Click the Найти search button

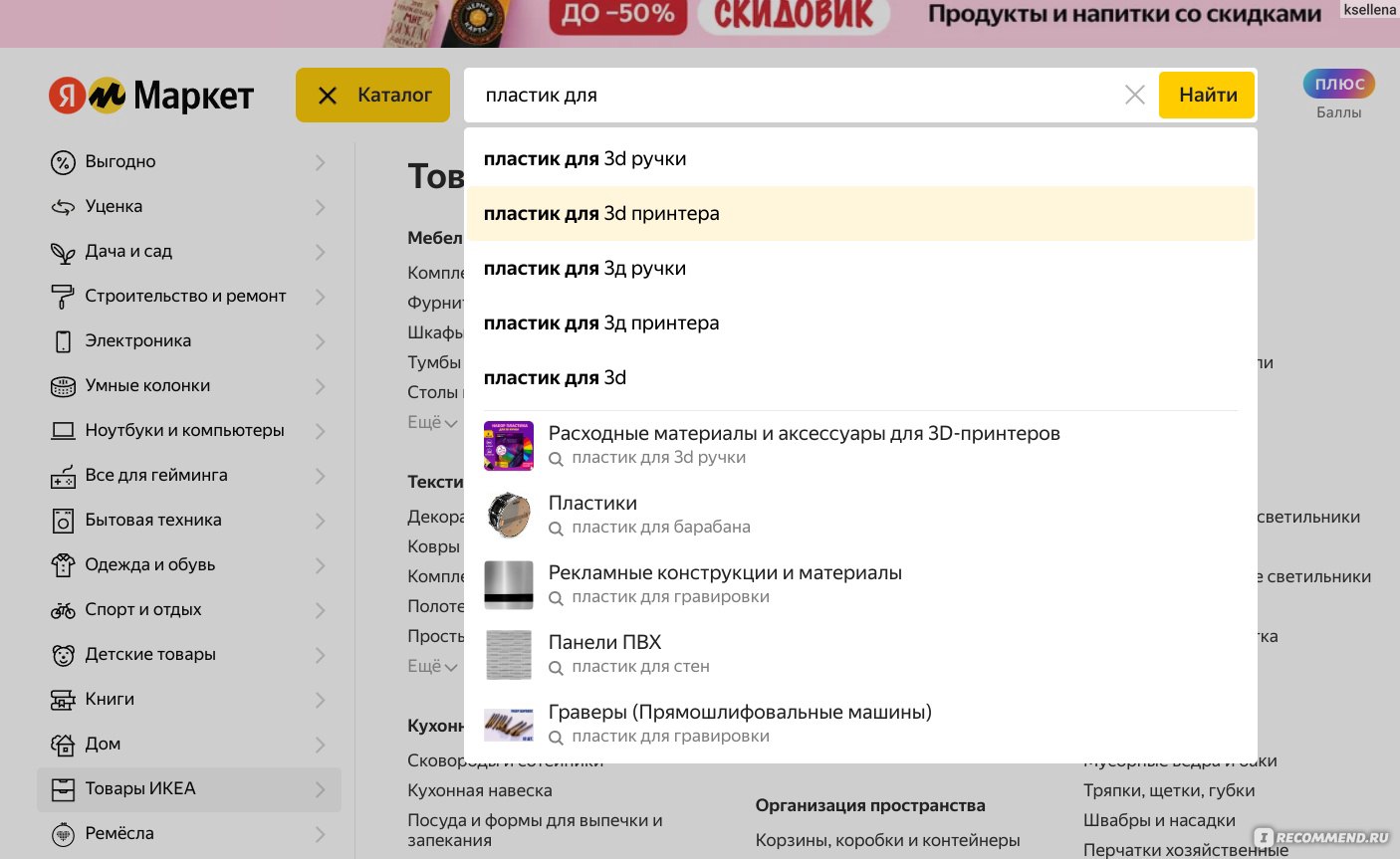point(1207,95)
